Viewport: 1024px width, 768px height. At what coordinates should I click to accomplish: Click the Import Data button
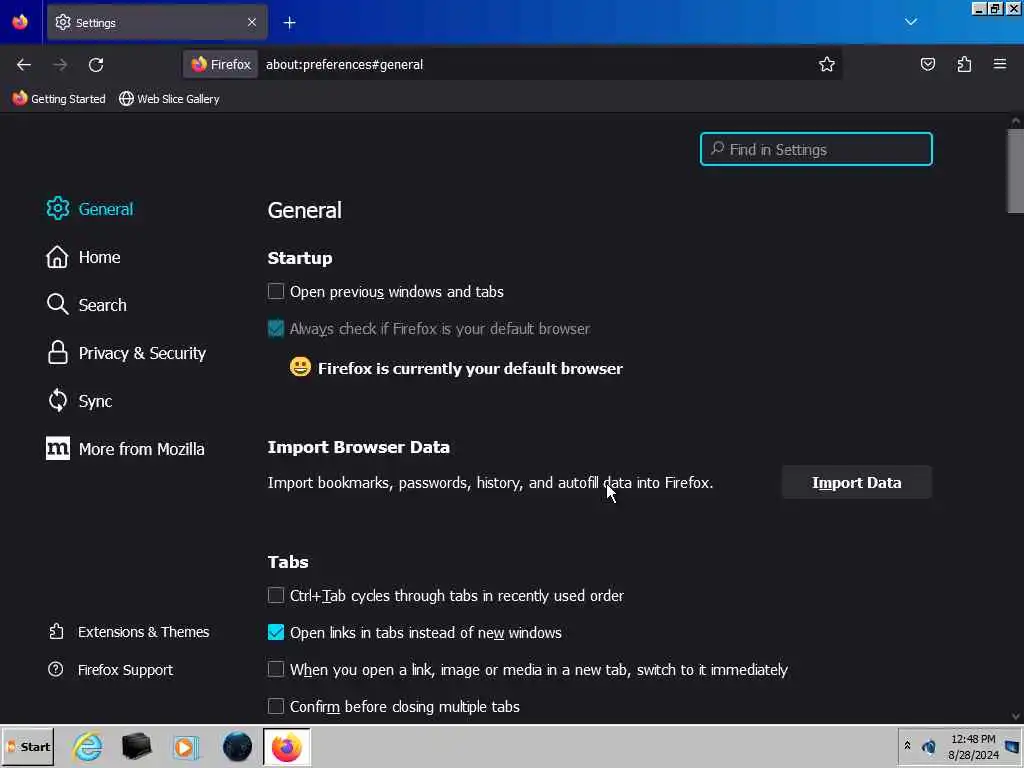tap(856, 483)
